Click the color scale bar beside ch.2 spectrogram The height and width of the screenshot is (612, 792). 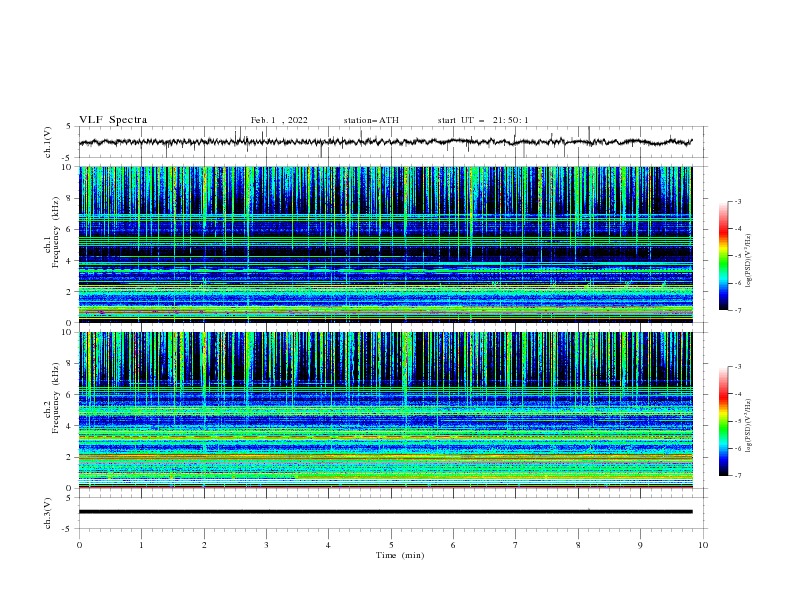(x=723, y=421)
